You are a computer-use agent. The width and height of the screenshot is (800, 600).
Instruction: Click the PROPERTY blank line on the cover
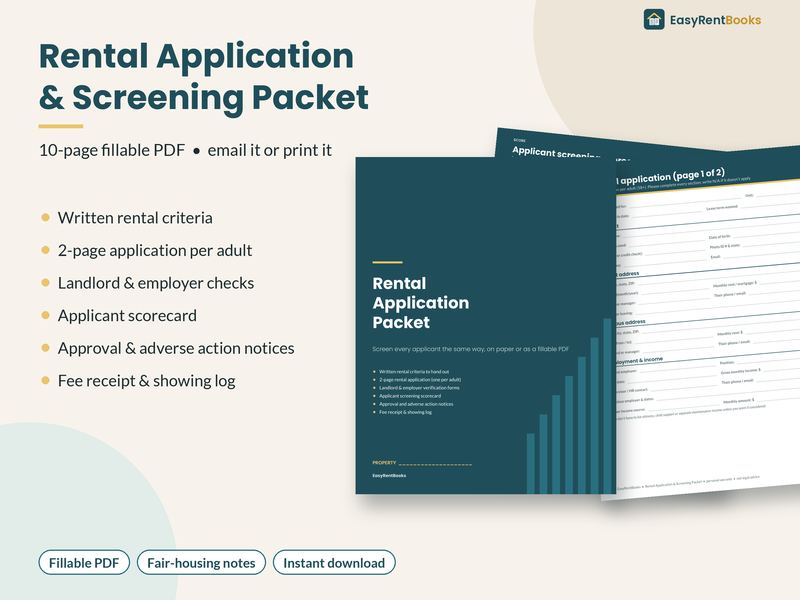(435, 464)
